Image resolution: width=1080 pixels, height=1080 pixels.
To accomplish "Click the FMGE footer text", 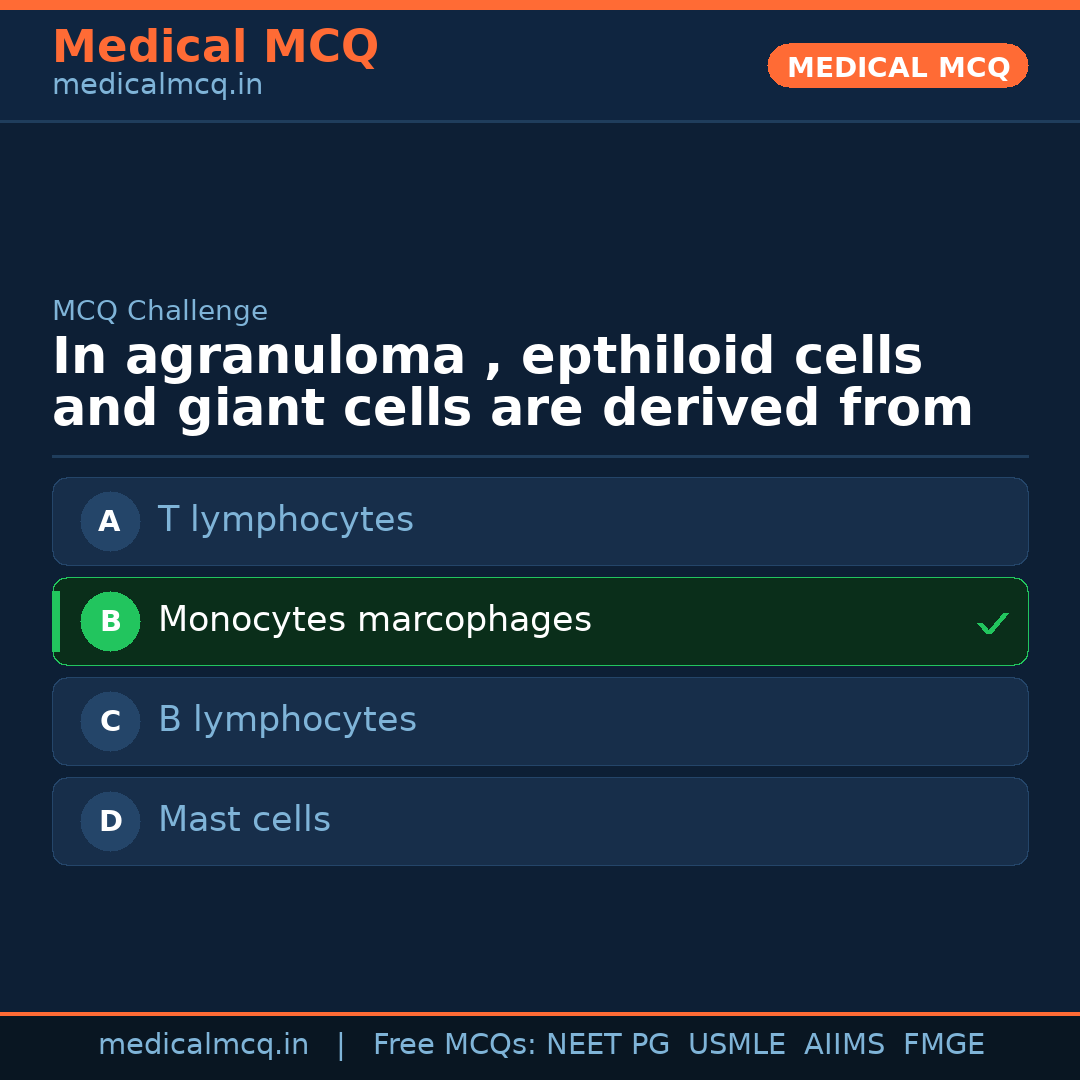I will point(943,1045).
